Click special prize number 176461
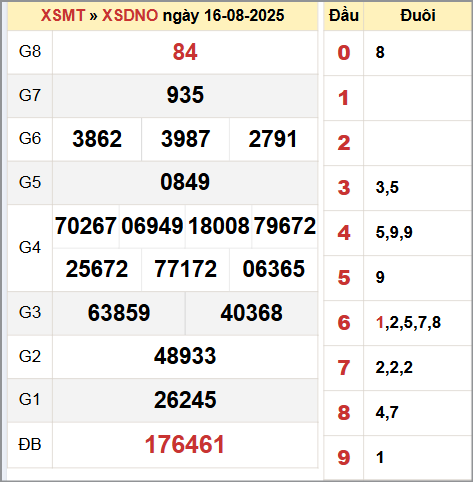The height and width of the screenshot is (482, 473). click(185, 444)
